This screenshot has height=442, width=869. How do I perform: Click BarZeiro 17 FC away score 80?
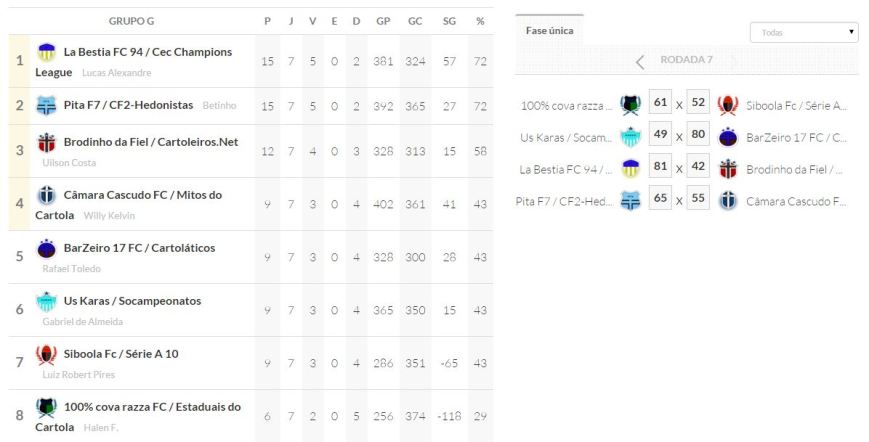pyautogui.click(x=698, y=136)
